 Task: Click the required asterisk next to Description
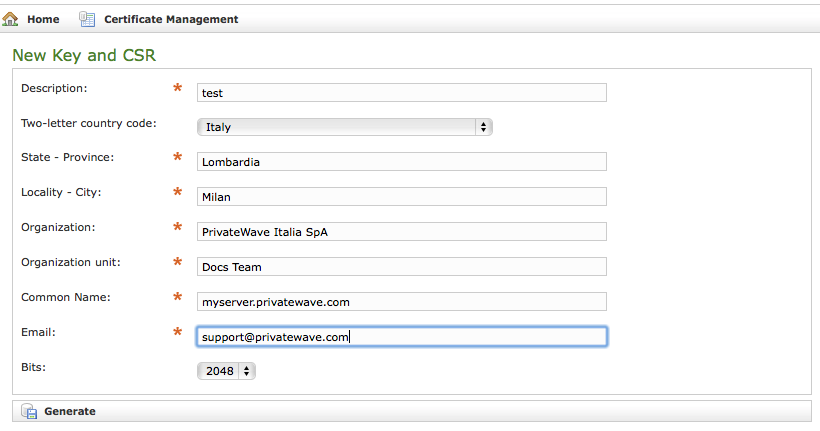click(178, 89)
